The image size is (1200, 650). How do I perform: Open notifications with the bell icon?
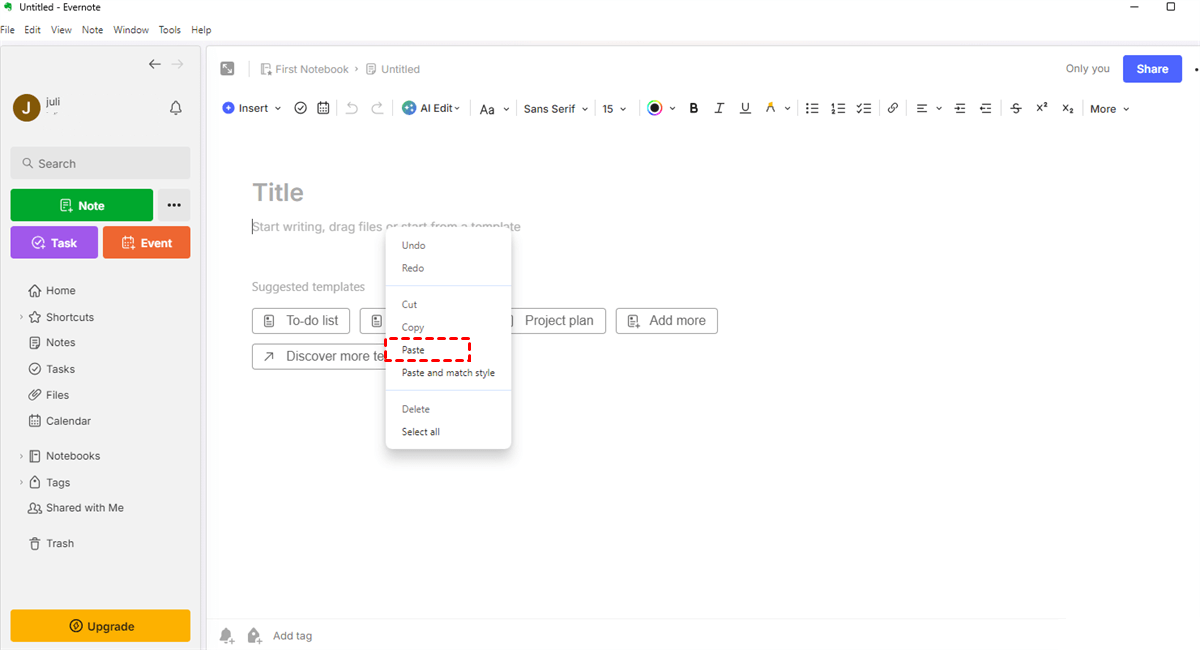click(x=176, y=108)
